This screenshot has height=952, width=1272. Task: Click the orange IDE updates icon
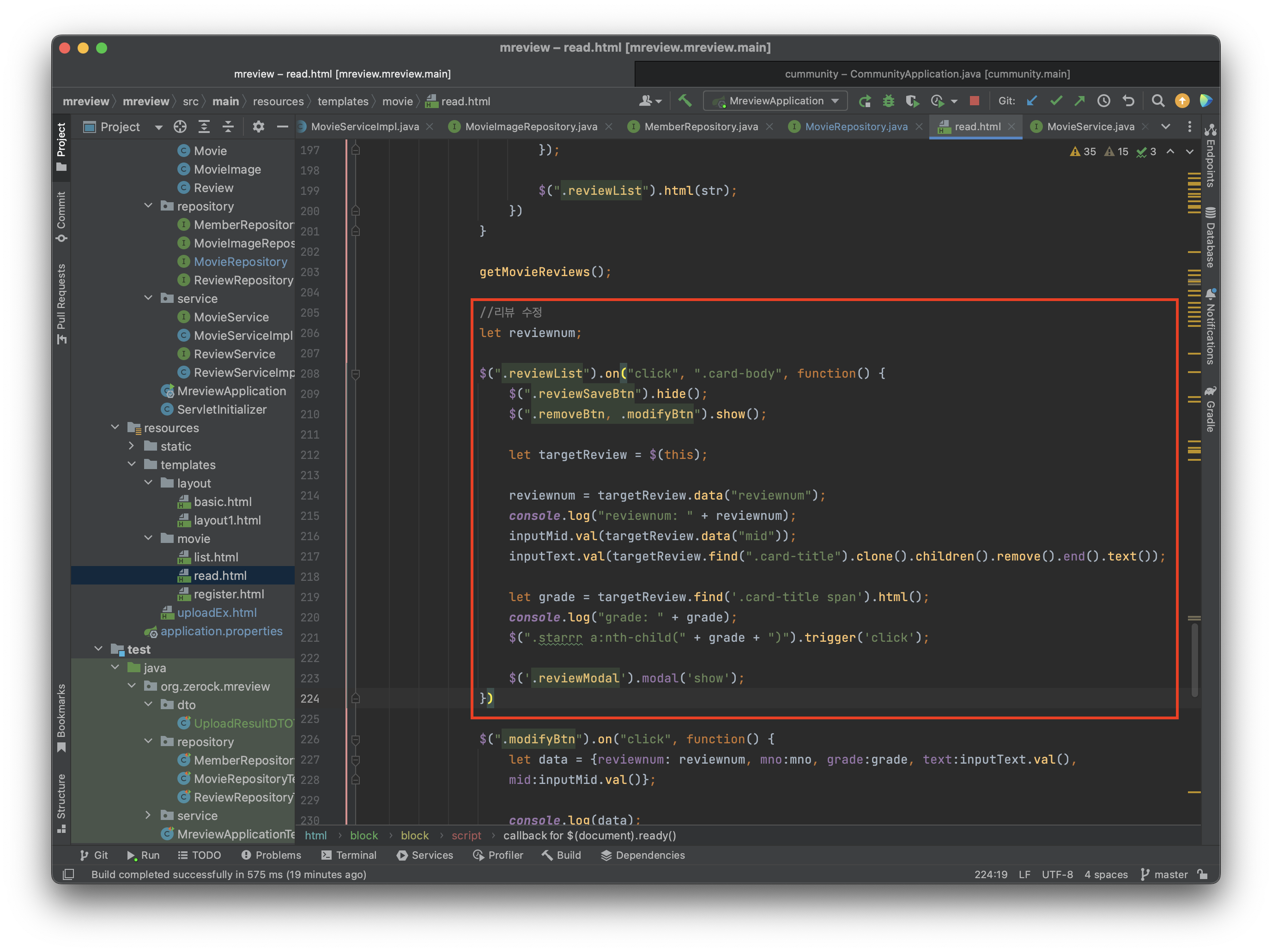(1182, 101)
